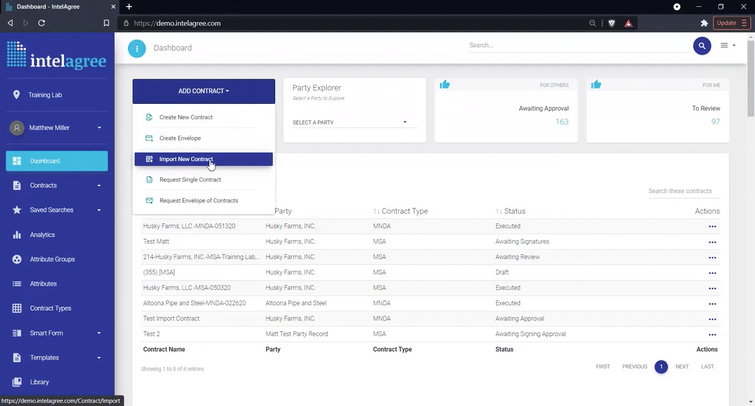Open actions dots for Test 2 row
The height and width of the screenshot is (406, 755).
point(712,334)
